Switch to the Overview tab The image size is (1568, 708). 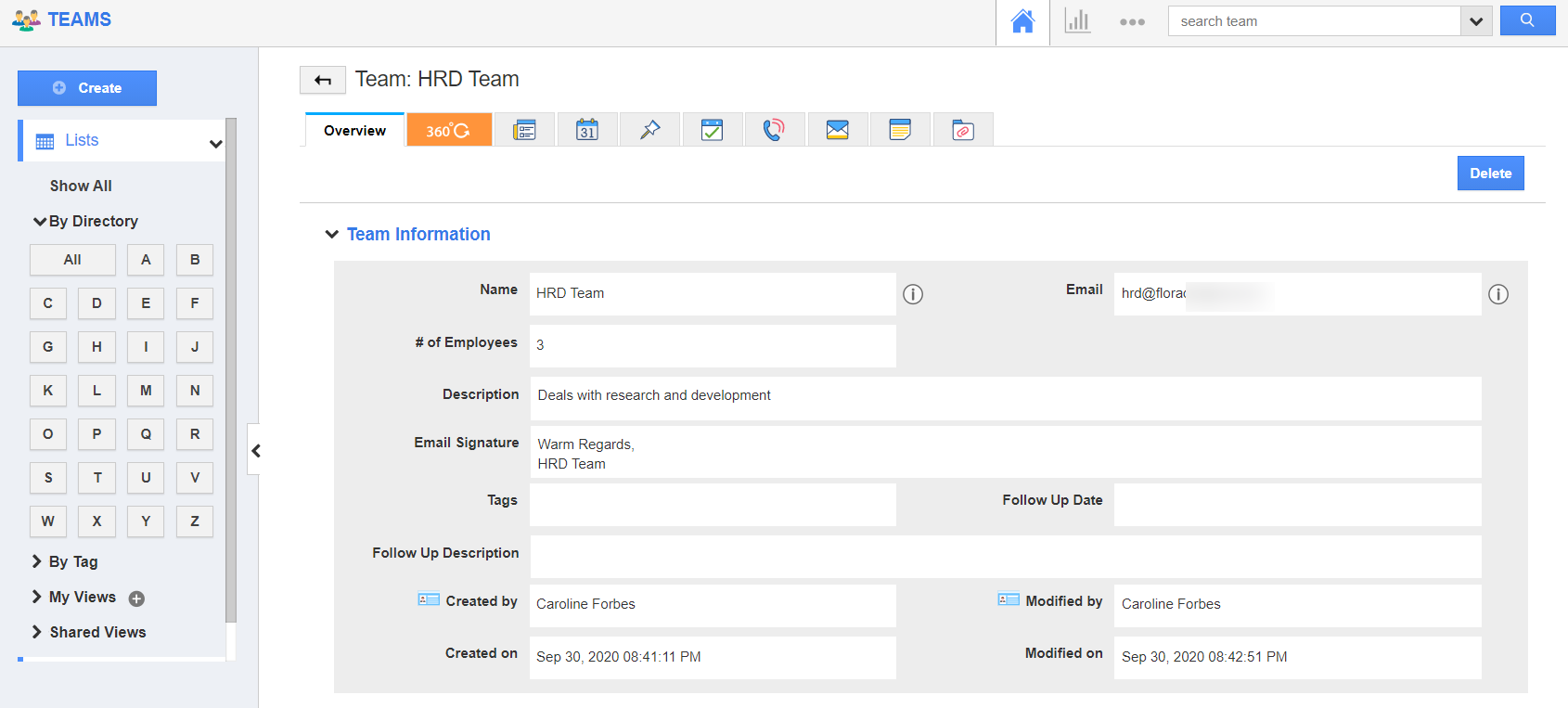(354, 131)
